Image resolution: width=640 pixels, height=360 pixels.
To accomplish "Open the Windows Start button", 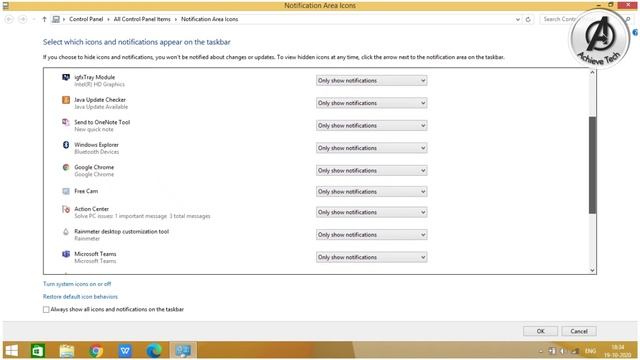I will pos(12,351).
